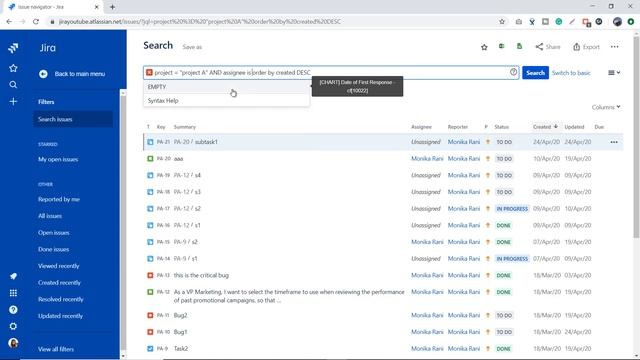Star this search filter
Viewport: 640px width, 360px height.
tap(484, 47)
